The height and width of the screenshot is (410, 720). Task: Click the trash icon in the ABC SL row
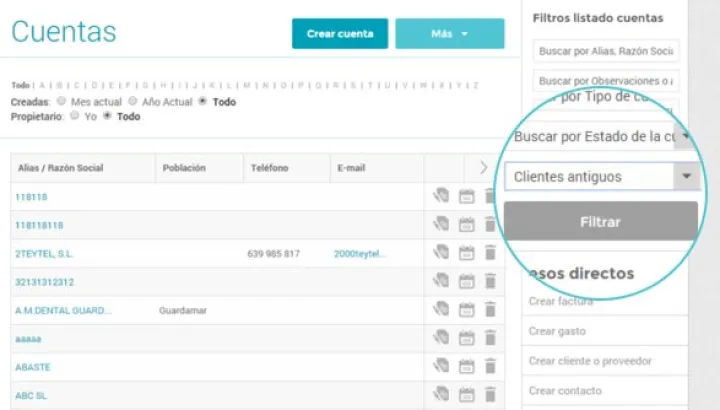[490, 394]
